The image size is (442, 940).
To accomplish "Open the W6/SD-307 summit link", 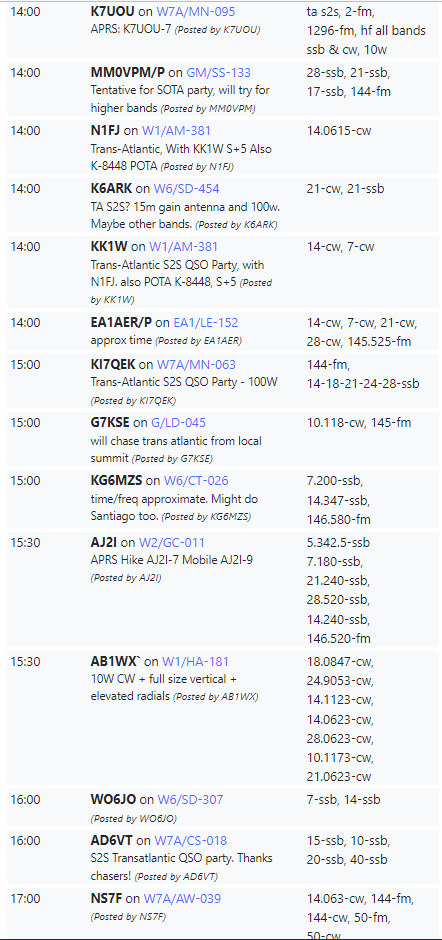I will tap(190, 800).
